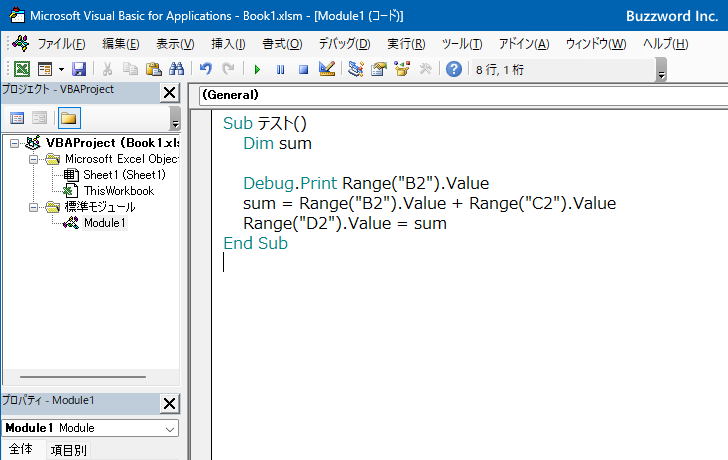
Task: Click the title bar application icon
Action: tap(17, 15)
